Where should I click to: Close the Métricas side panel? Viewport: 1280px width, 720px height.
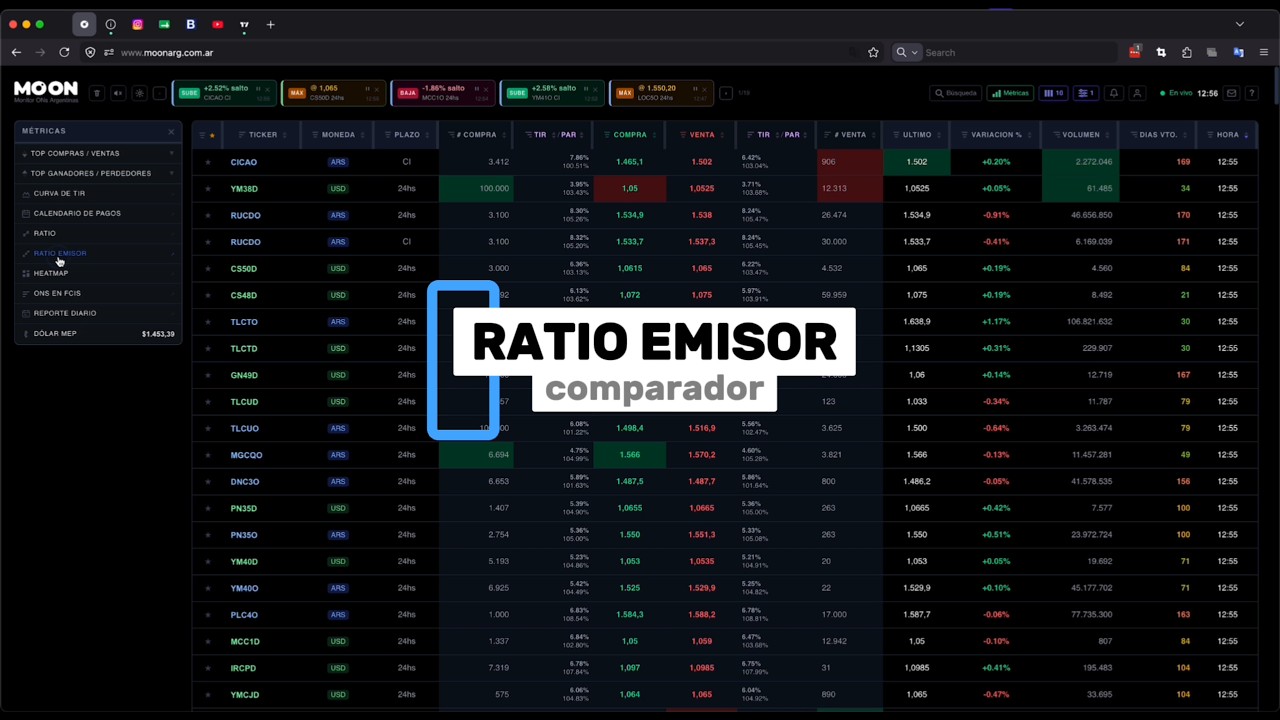click(171, 131)
